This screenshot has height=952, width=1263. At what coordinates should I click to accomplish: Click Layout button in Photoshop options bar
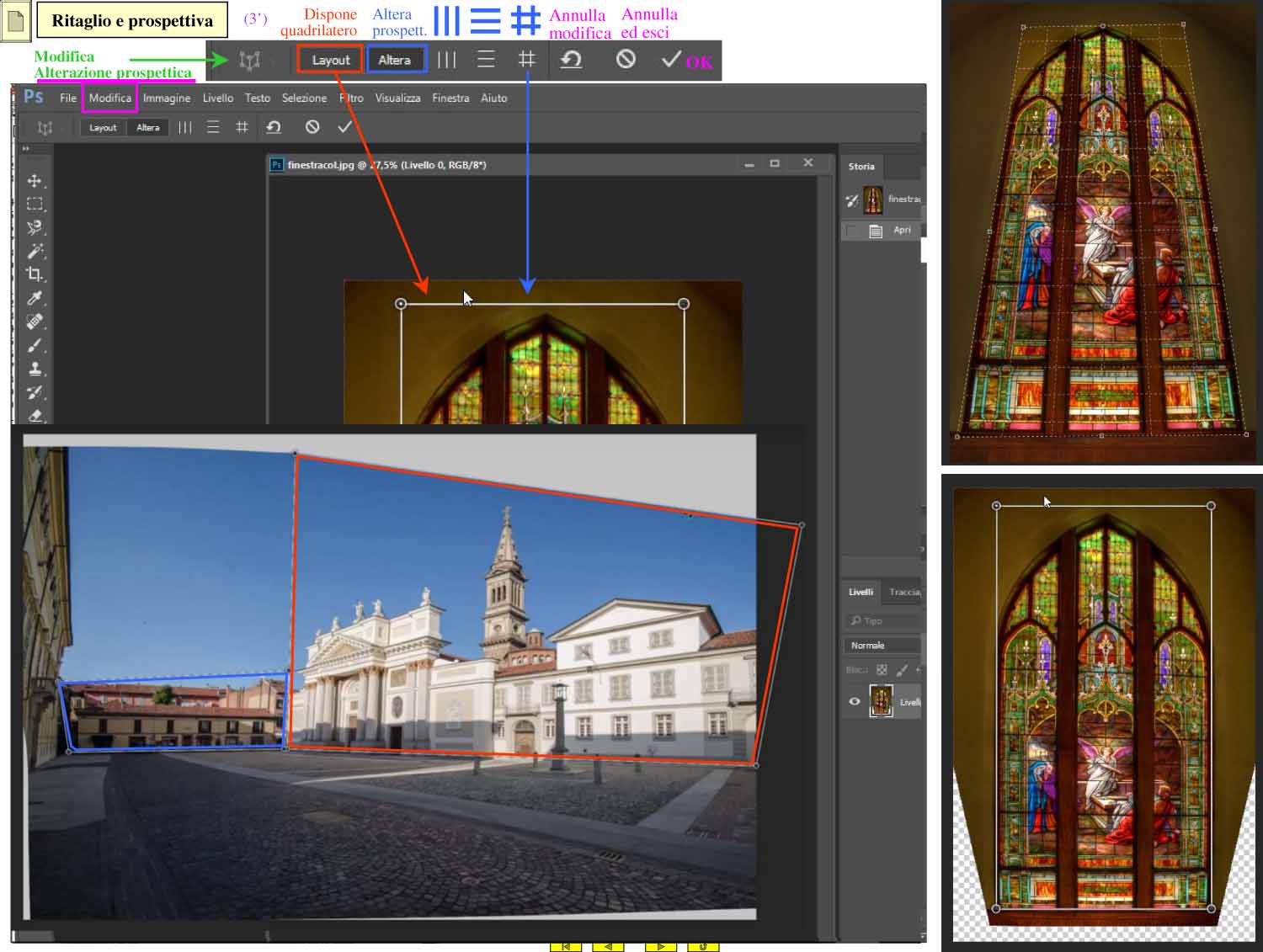(103, 127)
